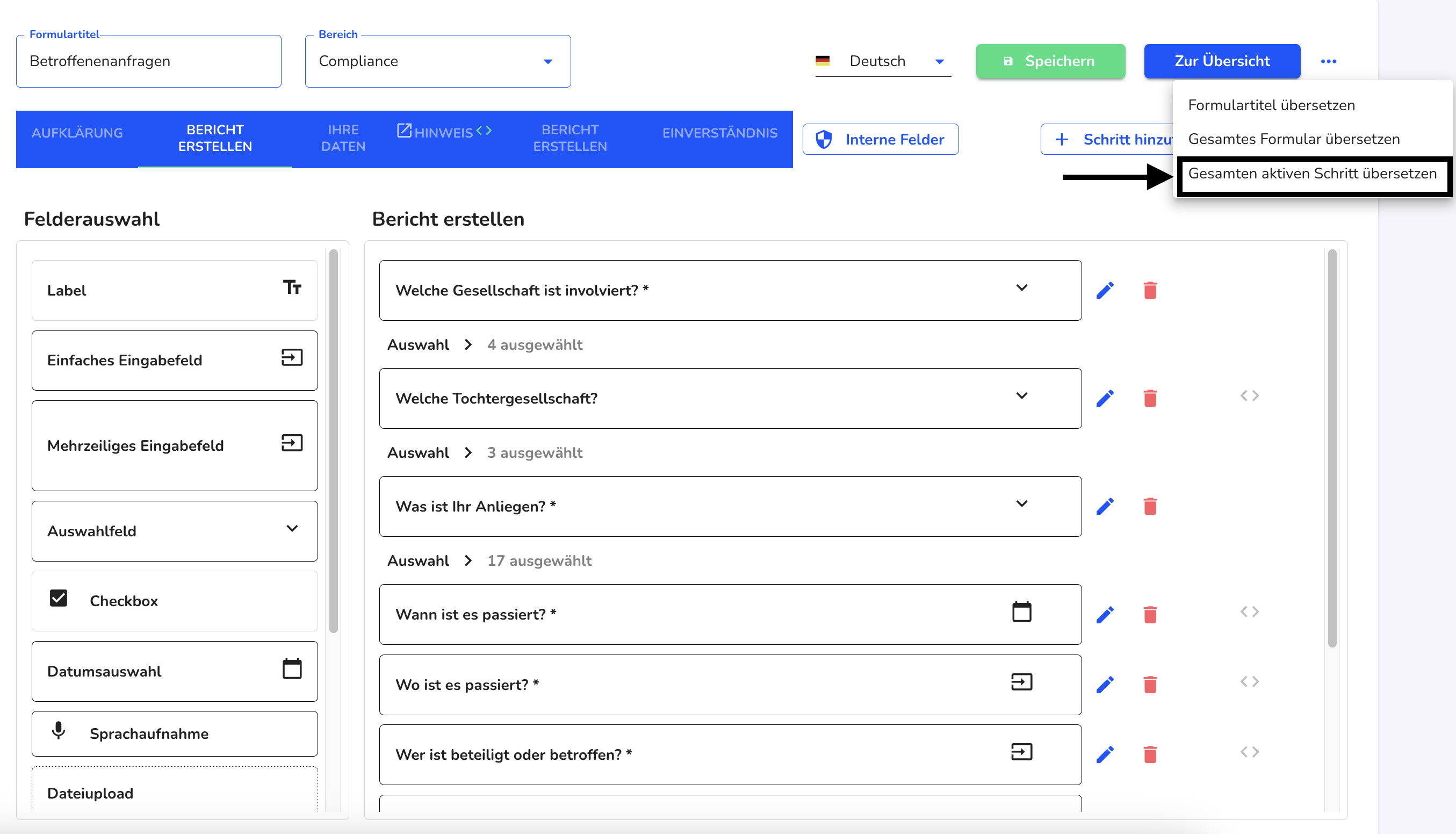Expand 'Was ist Ihr Anliegen?' dropdown
The height and width of the screenshot is (834, 1456).
pos(1022,504)
